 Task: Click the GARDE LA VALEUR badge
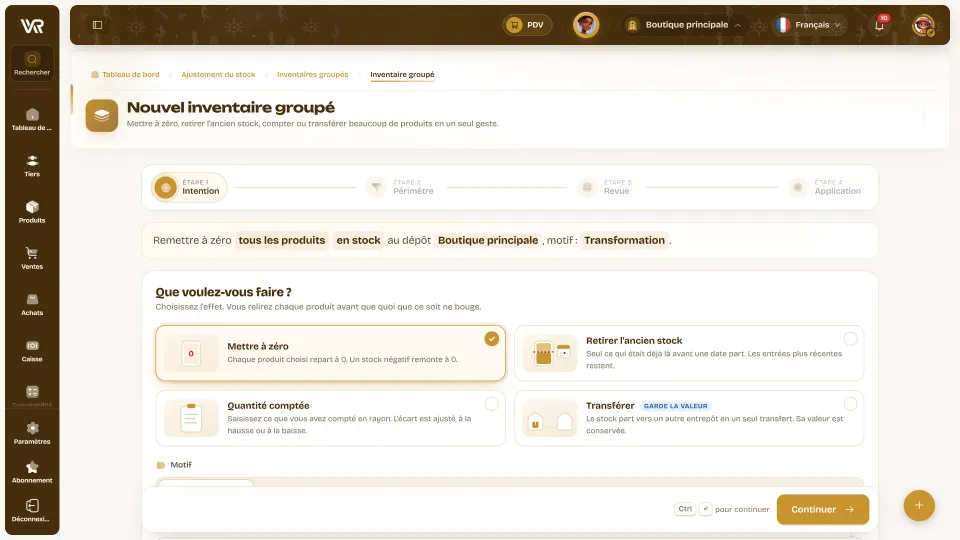pyautogui.click(x=675, y=406)
